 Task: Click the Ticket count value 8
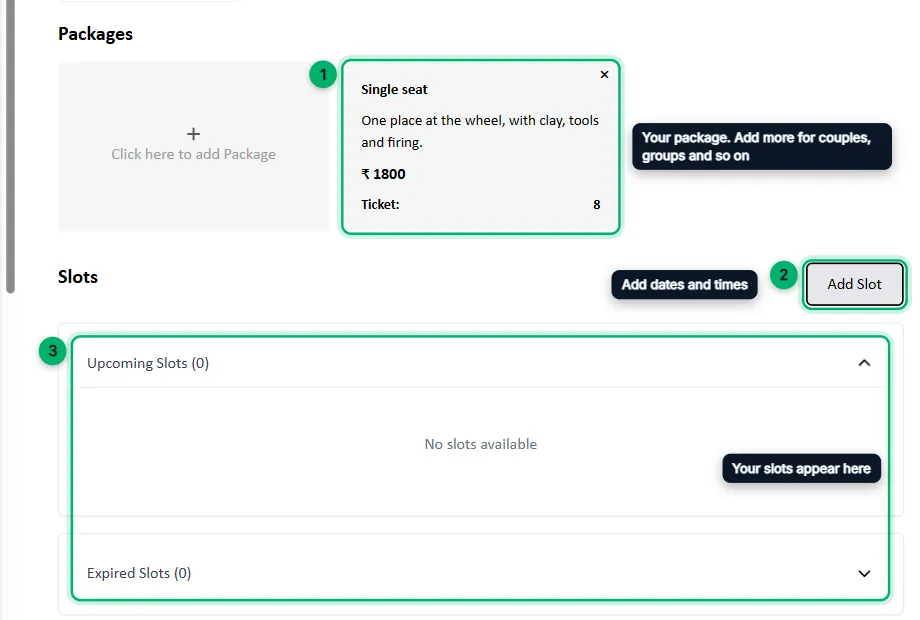point(597,205)
